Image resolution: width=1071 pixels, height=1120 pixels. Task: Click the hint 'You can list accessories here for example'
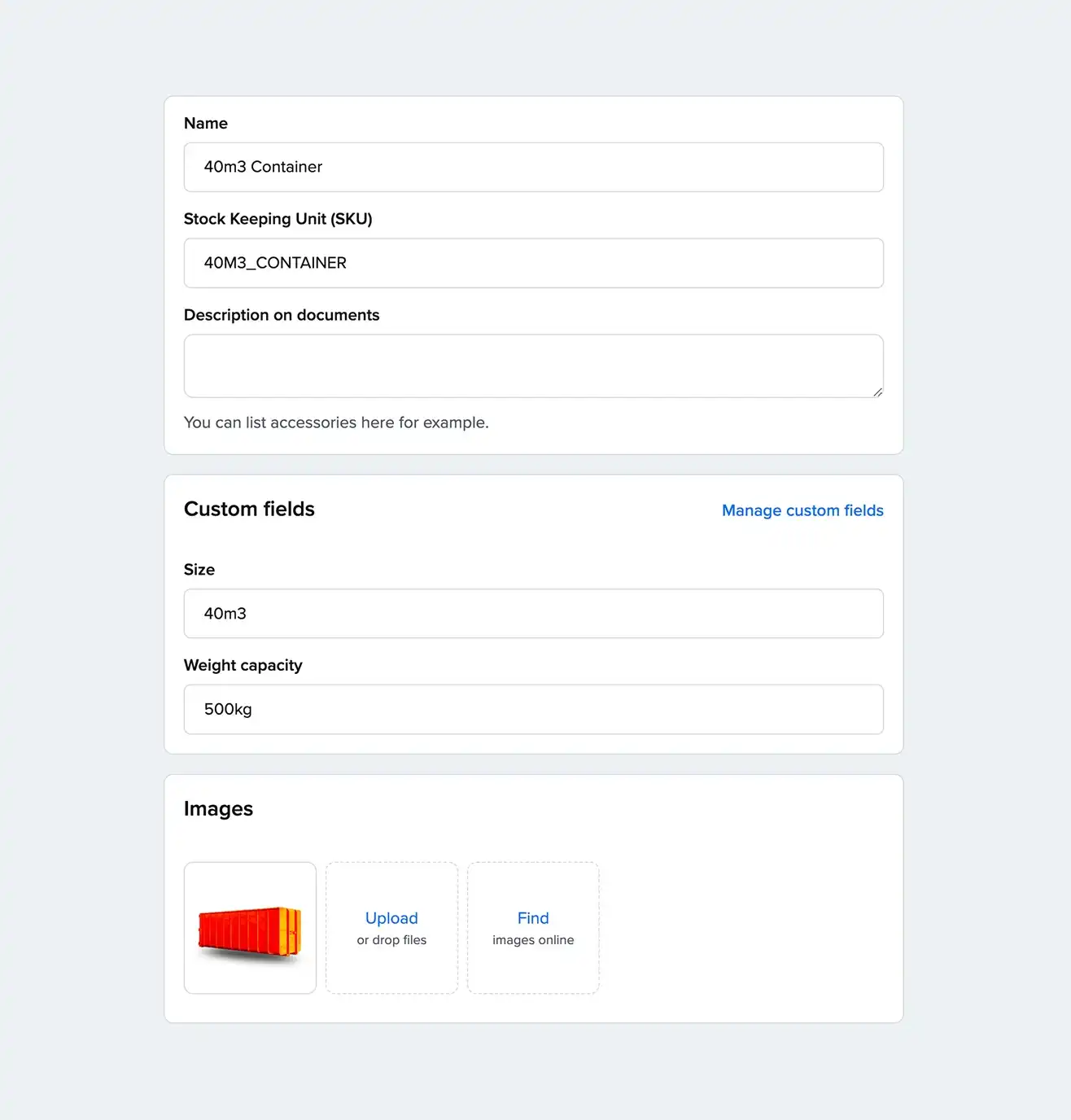click(x=336, y=422)
